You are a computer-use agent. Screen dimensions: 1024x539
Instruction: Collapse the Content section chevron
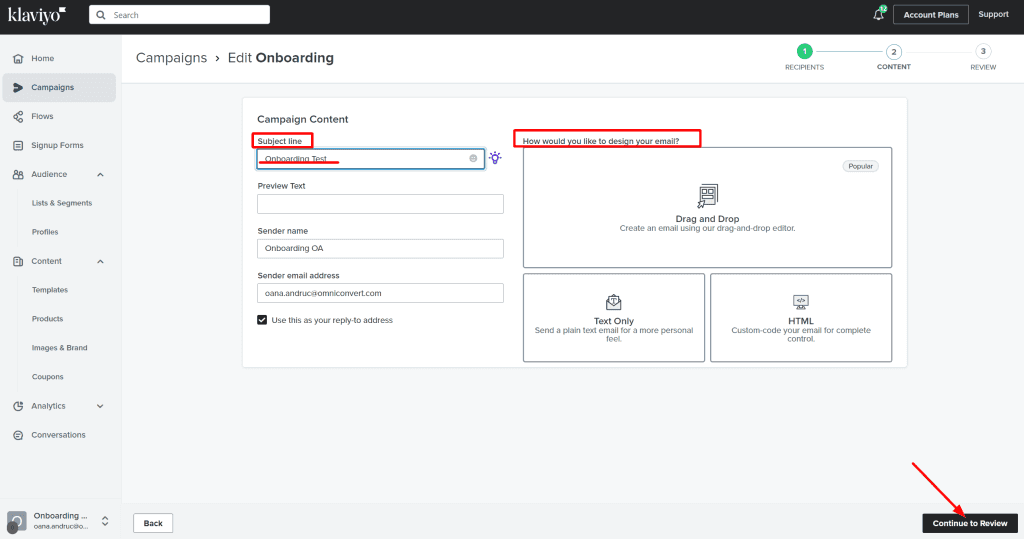click(x=100, y=262)
